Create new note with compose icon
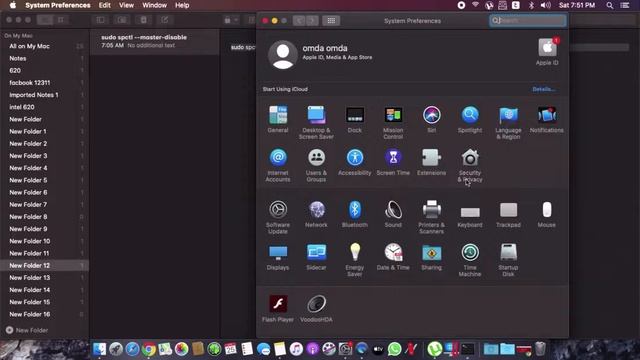The height and width of the screenshot is (360, 640). (164, 20)
